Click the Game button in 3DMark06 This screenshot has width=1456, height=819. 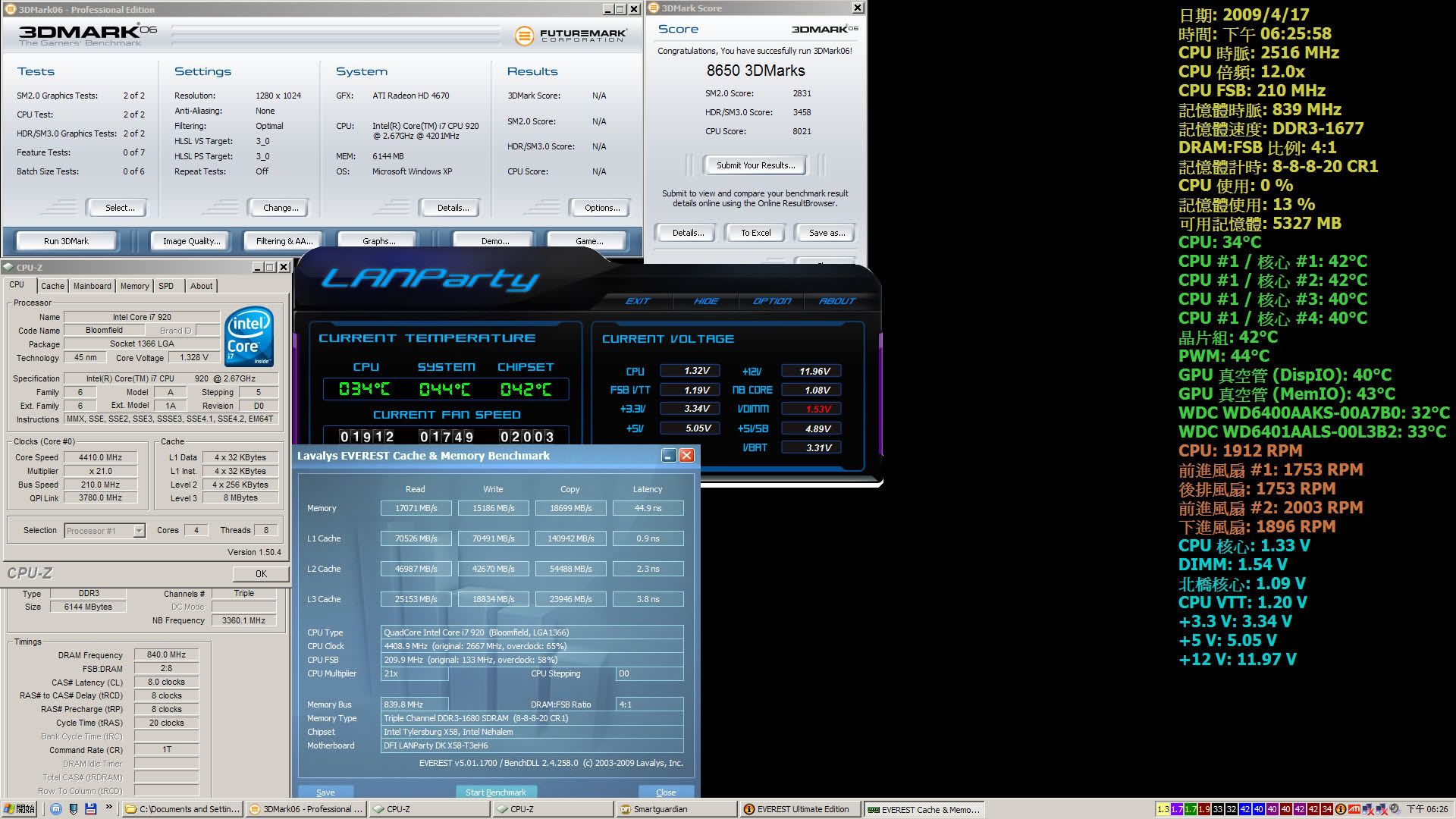pos(588,241)
